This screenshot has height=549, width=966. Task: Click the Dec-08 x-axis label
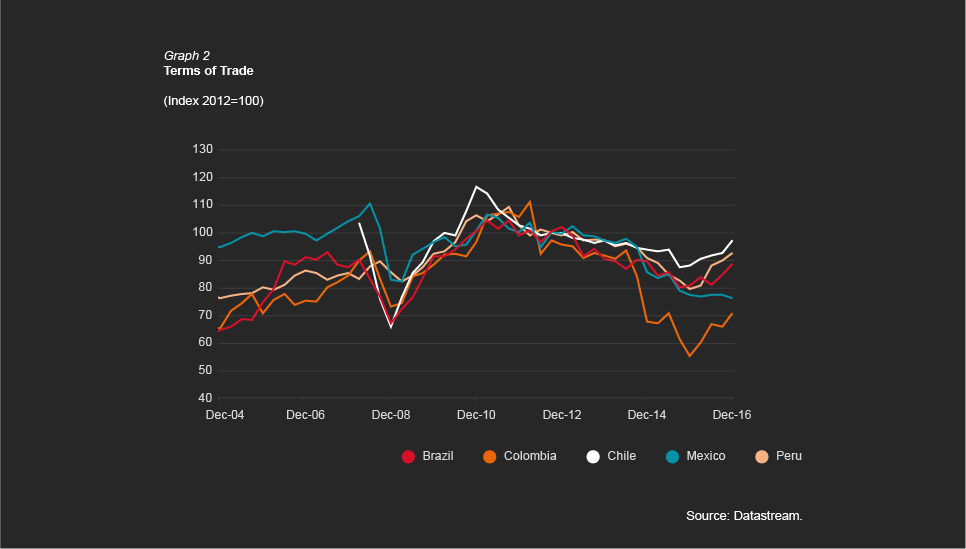click(x=392, y=414)
